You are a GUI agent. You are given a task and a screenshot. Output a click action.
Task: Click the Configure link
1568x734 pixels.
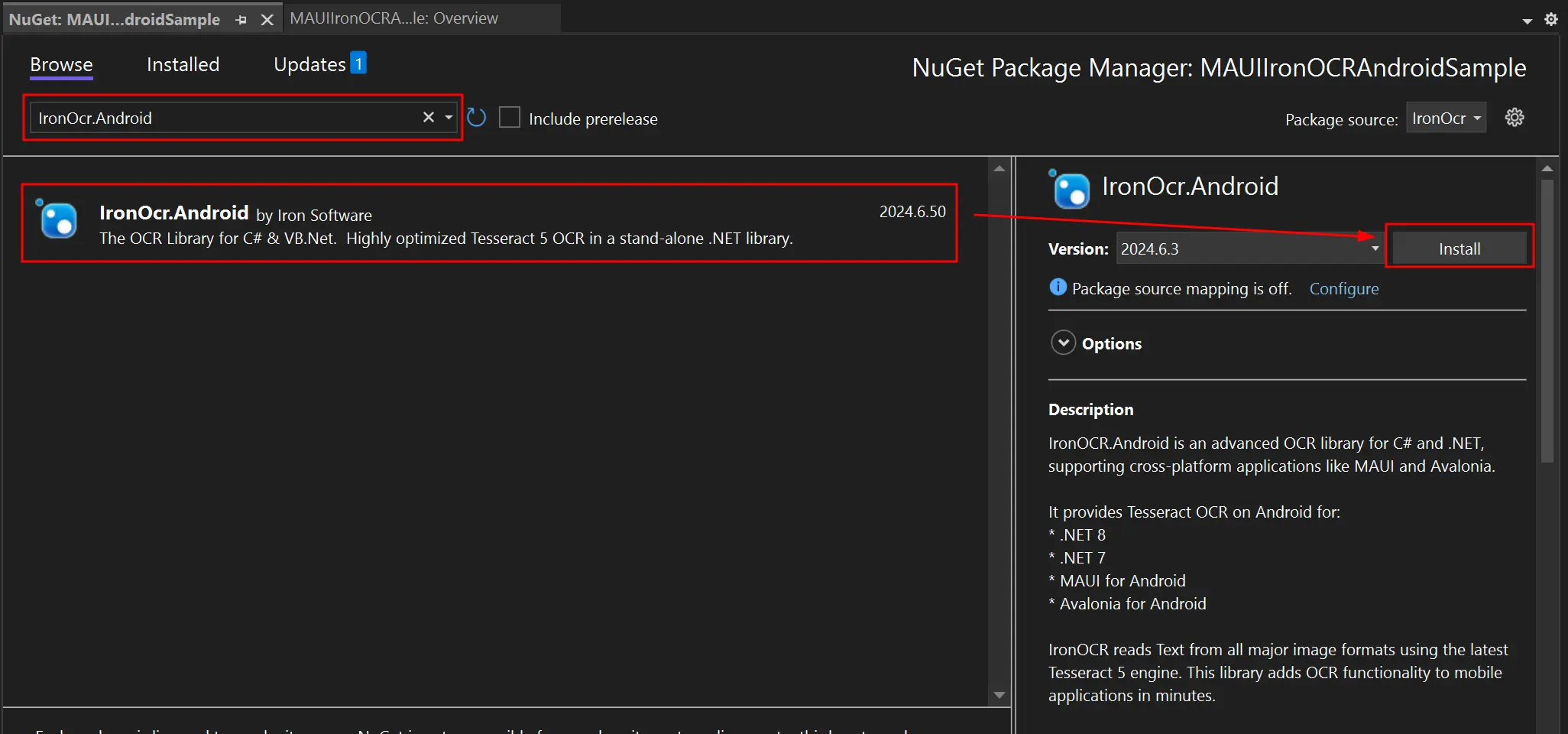pyautogui.click(x=1343, y=289)
